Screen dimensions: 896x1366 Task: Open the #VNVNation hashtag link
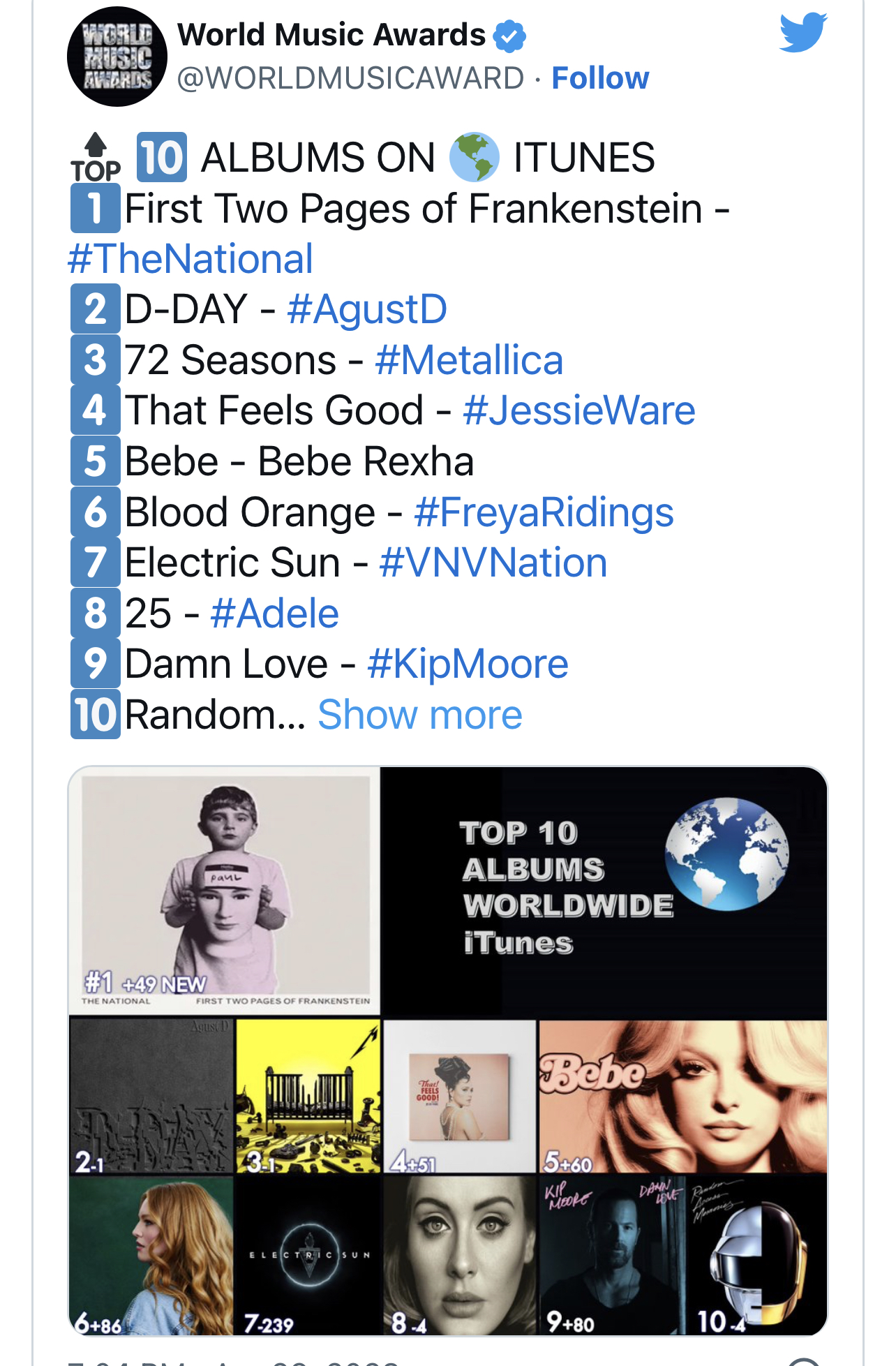[x=493, y=563]
